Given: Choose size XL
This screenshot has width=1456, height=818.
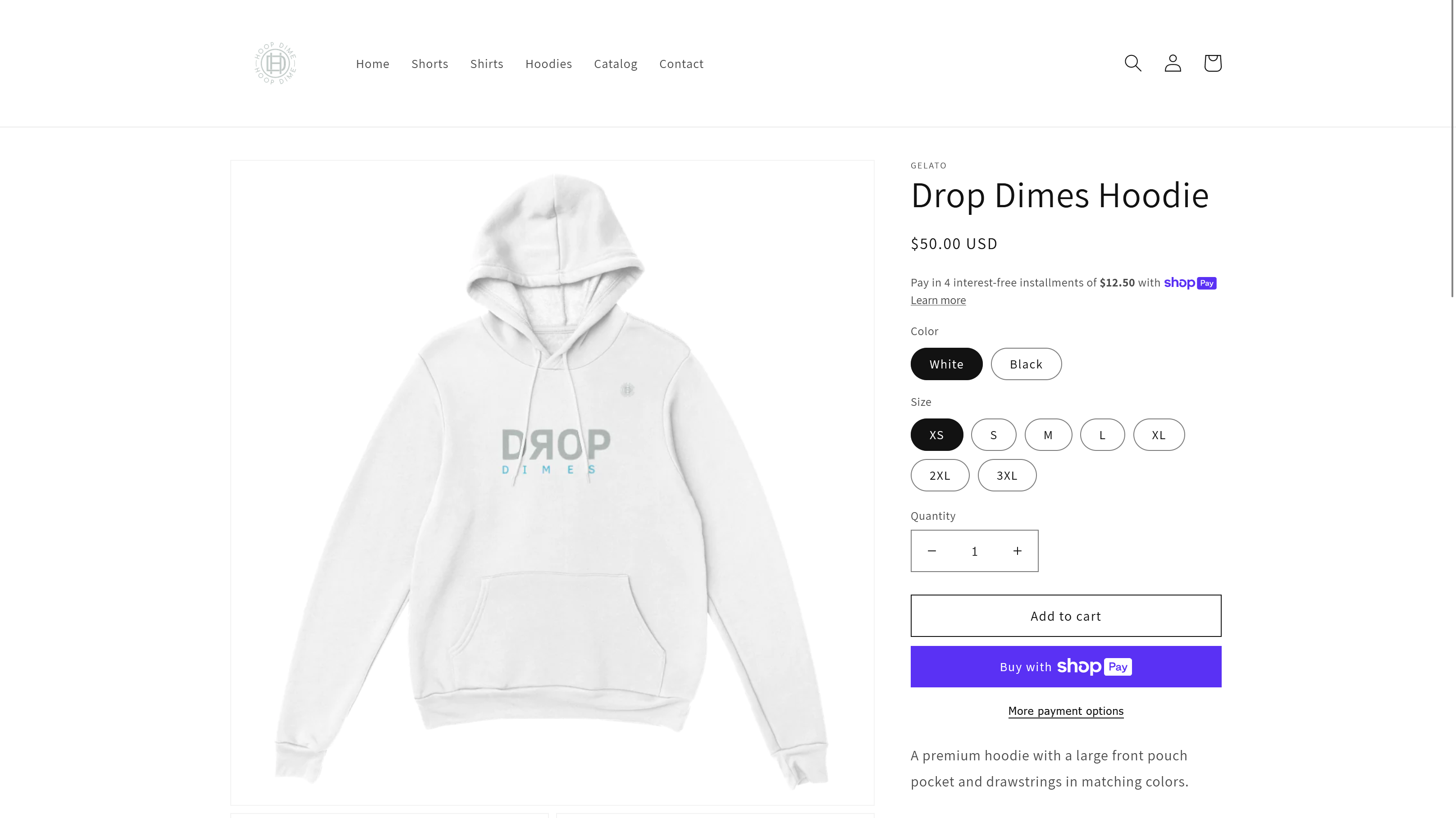Looking at the screenshot, I should click(x=1159, y=434).
